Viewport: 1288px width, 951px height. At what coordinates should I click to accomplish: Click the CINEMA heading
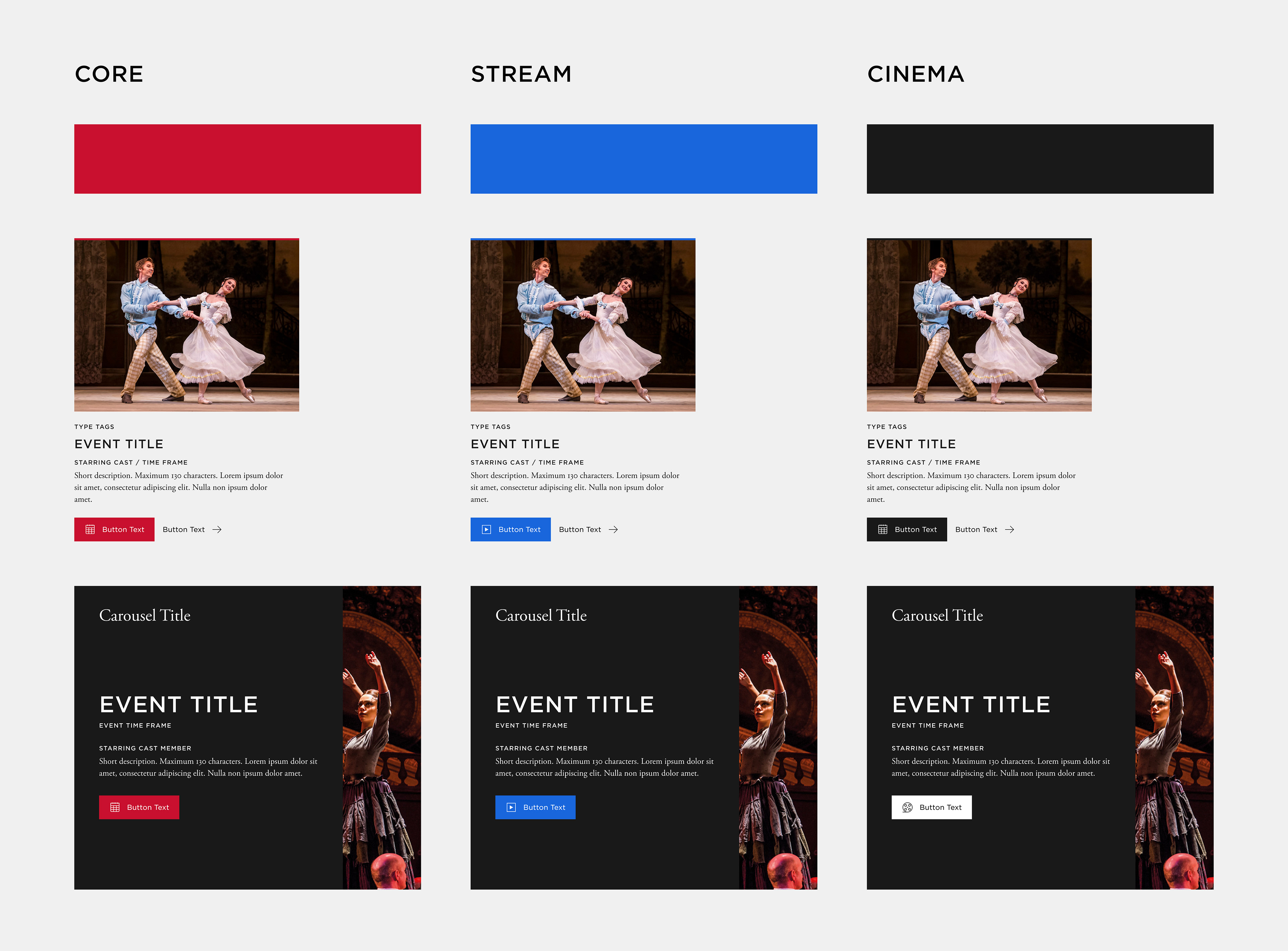[x=915, y=74]
